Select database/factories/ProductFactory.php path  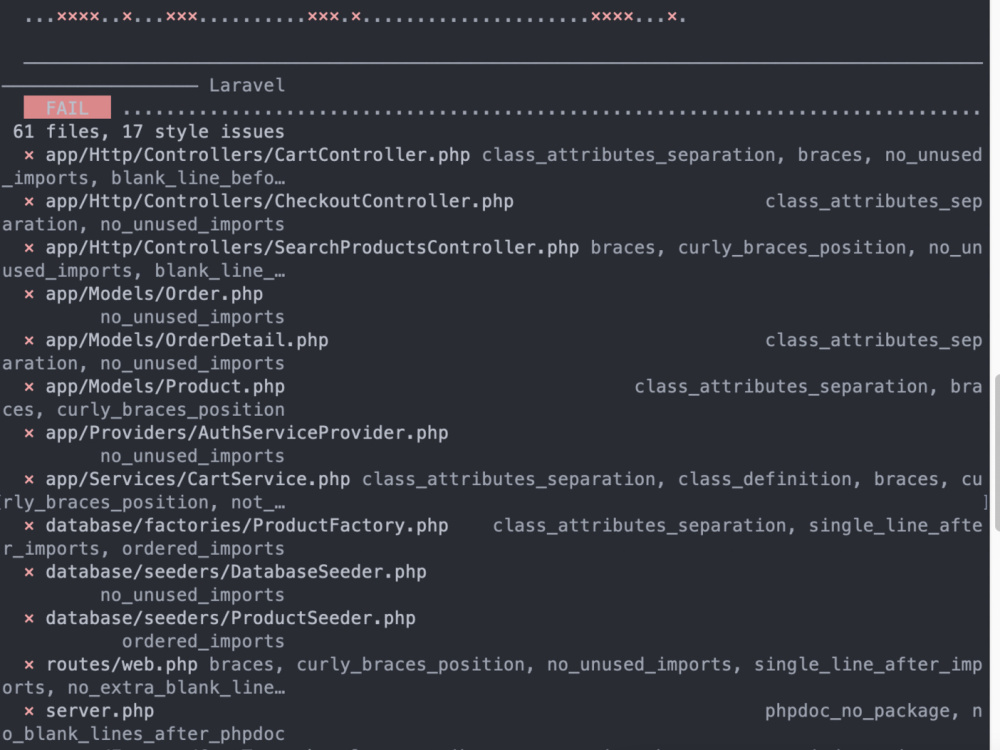[x=247, y=526]
